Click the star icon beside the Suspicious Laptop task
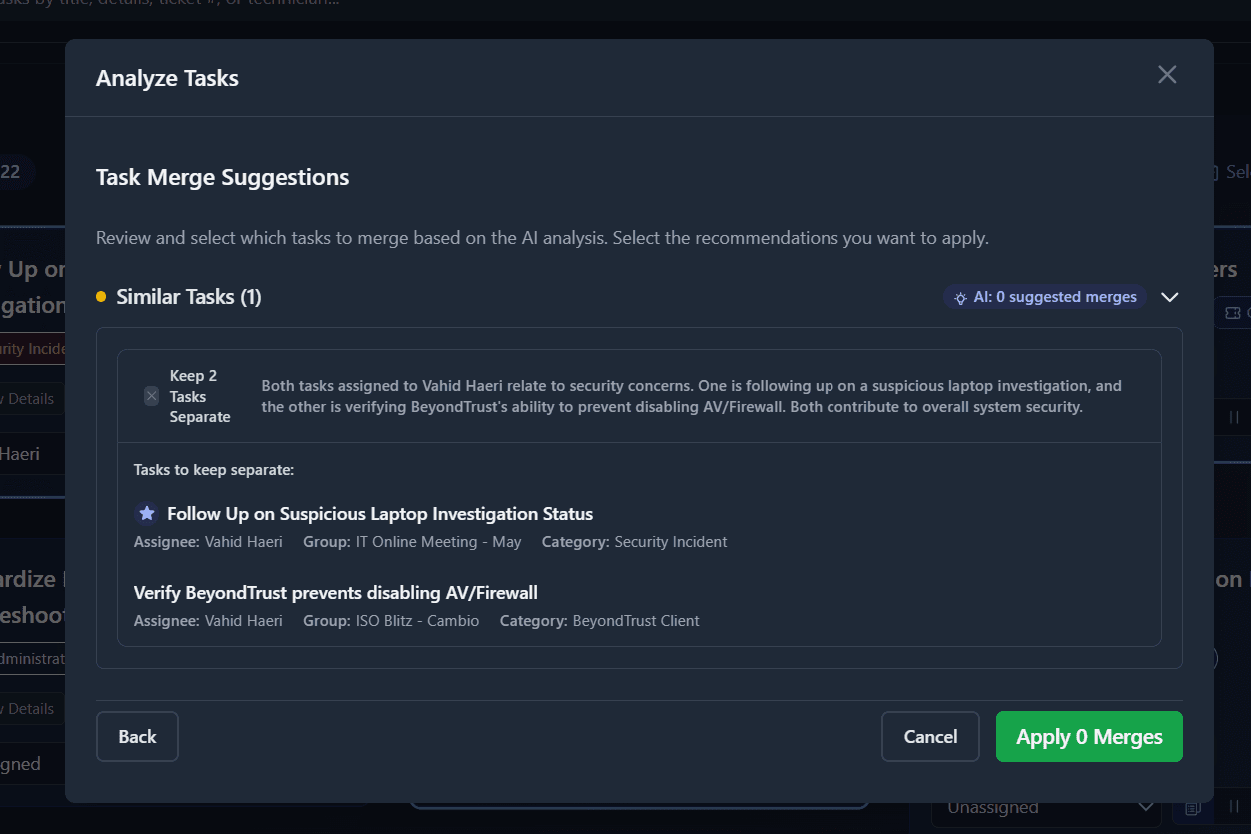 pos(146,512)
